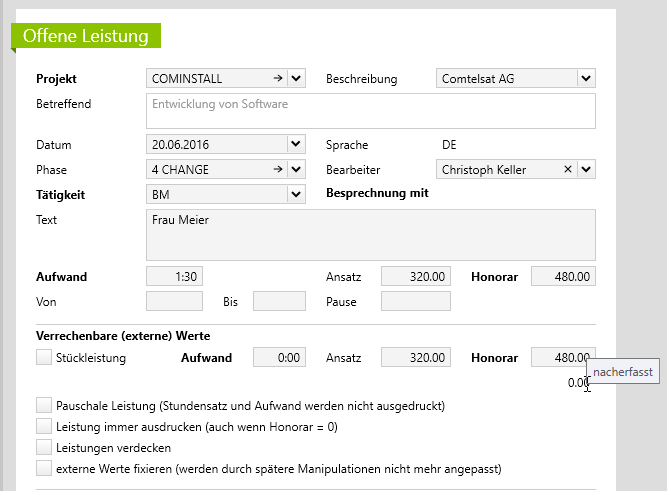Click the Von time input field

(175, 301)
